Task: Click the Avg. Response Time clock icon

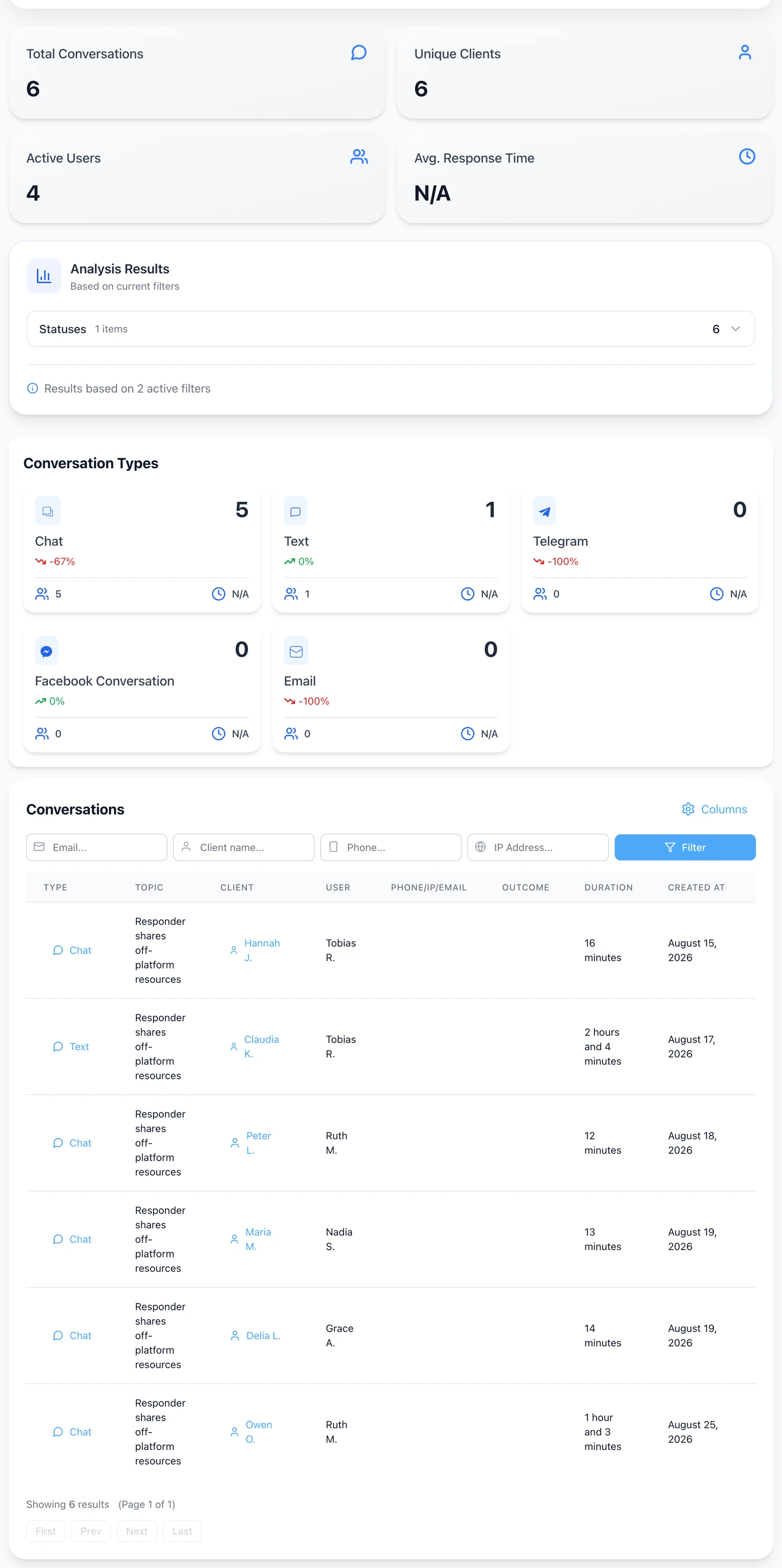Action: [747, 156]
